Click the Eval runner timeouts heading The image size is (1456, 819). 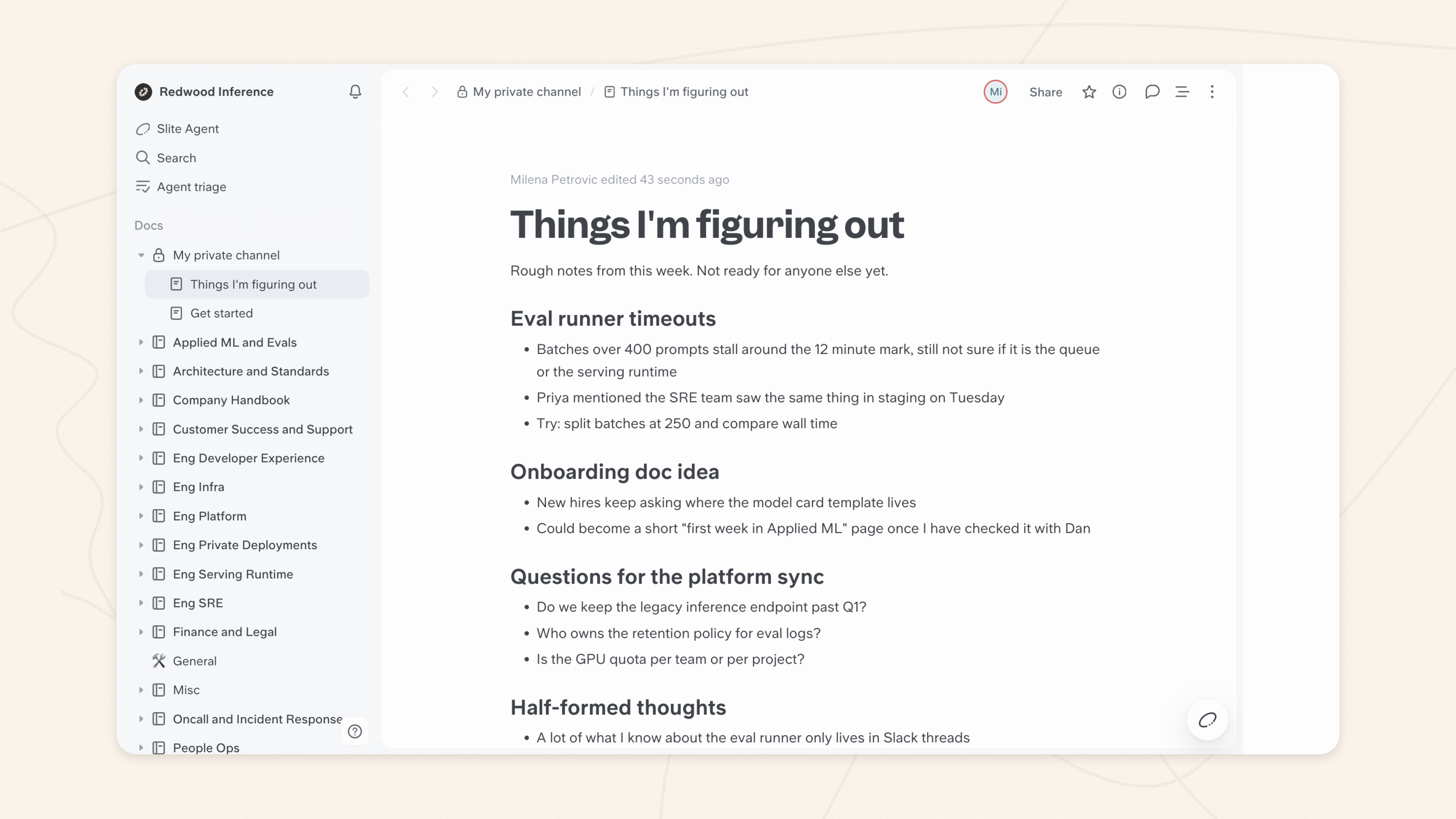tap(613, 318)
